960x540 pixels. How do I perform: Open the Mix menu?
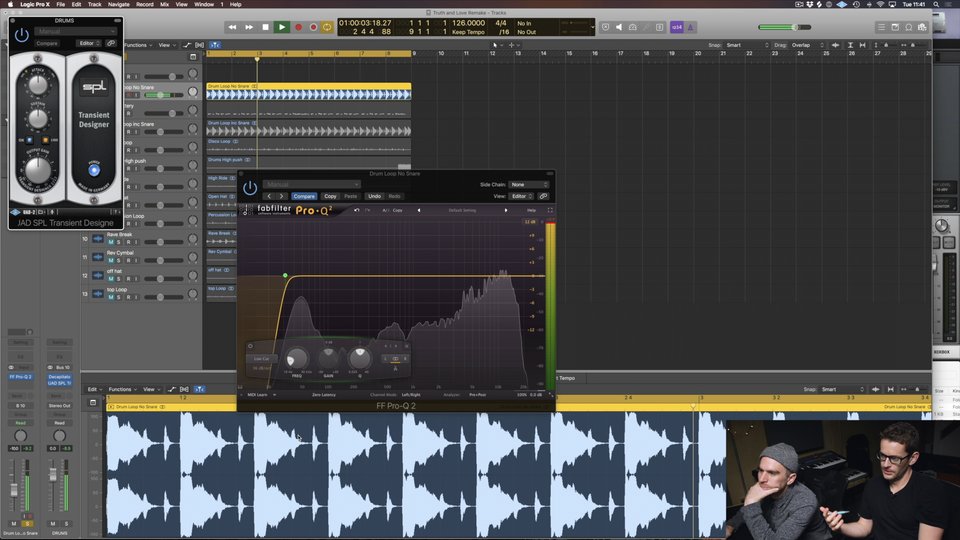[x=164, y=4]
